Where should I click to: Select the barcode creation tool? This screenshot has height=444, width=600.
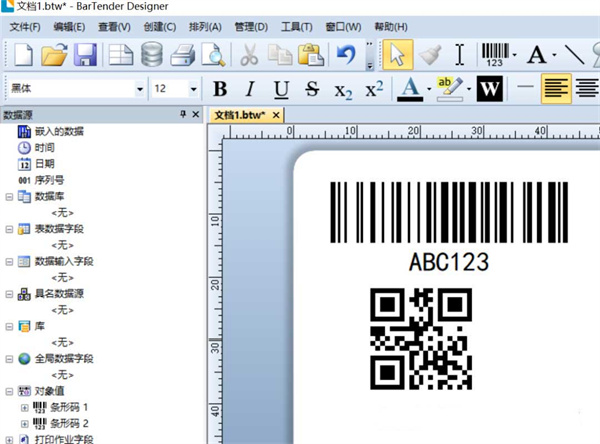point(494,55)
